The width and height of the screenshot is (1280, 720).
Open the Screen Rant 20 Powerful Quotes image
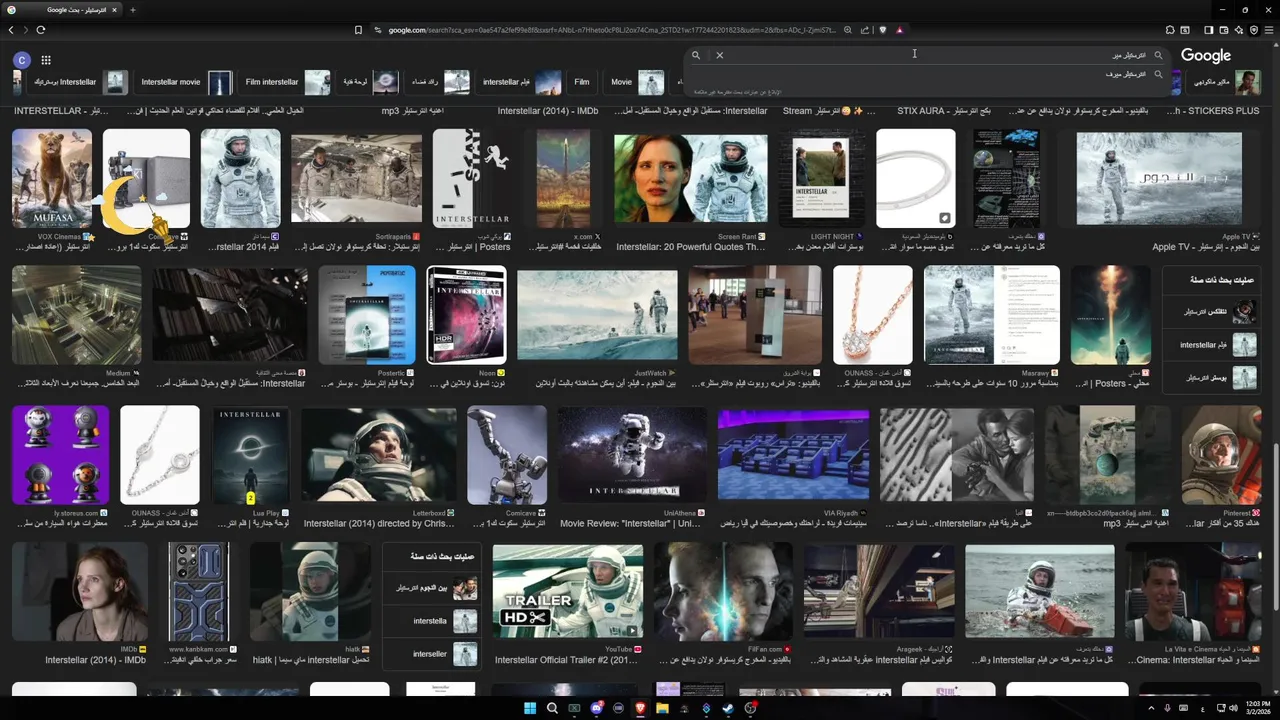point(691,178)
